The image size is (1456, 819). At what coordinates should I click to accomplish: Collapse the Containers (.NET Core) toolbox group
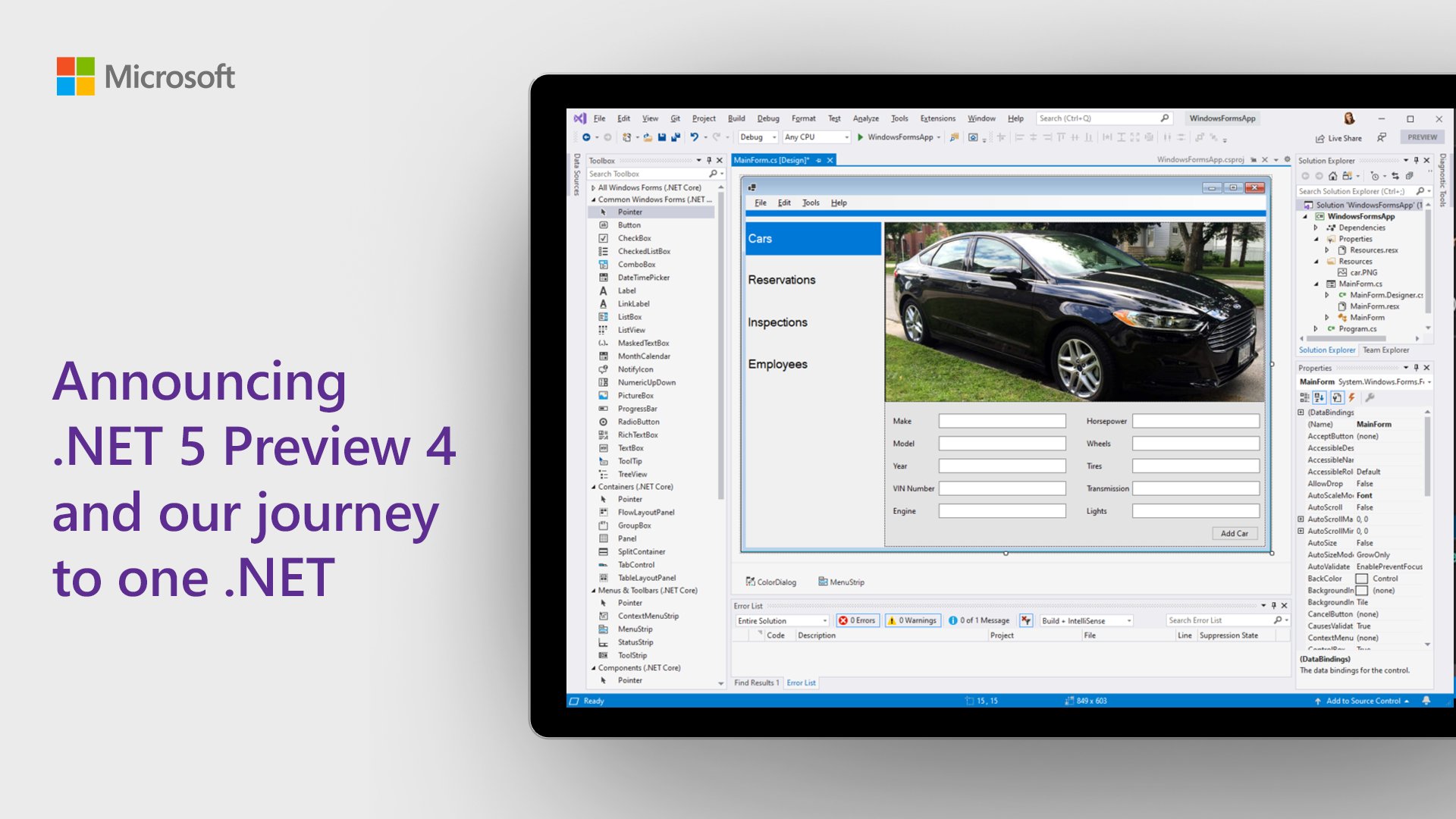[594, 487]
